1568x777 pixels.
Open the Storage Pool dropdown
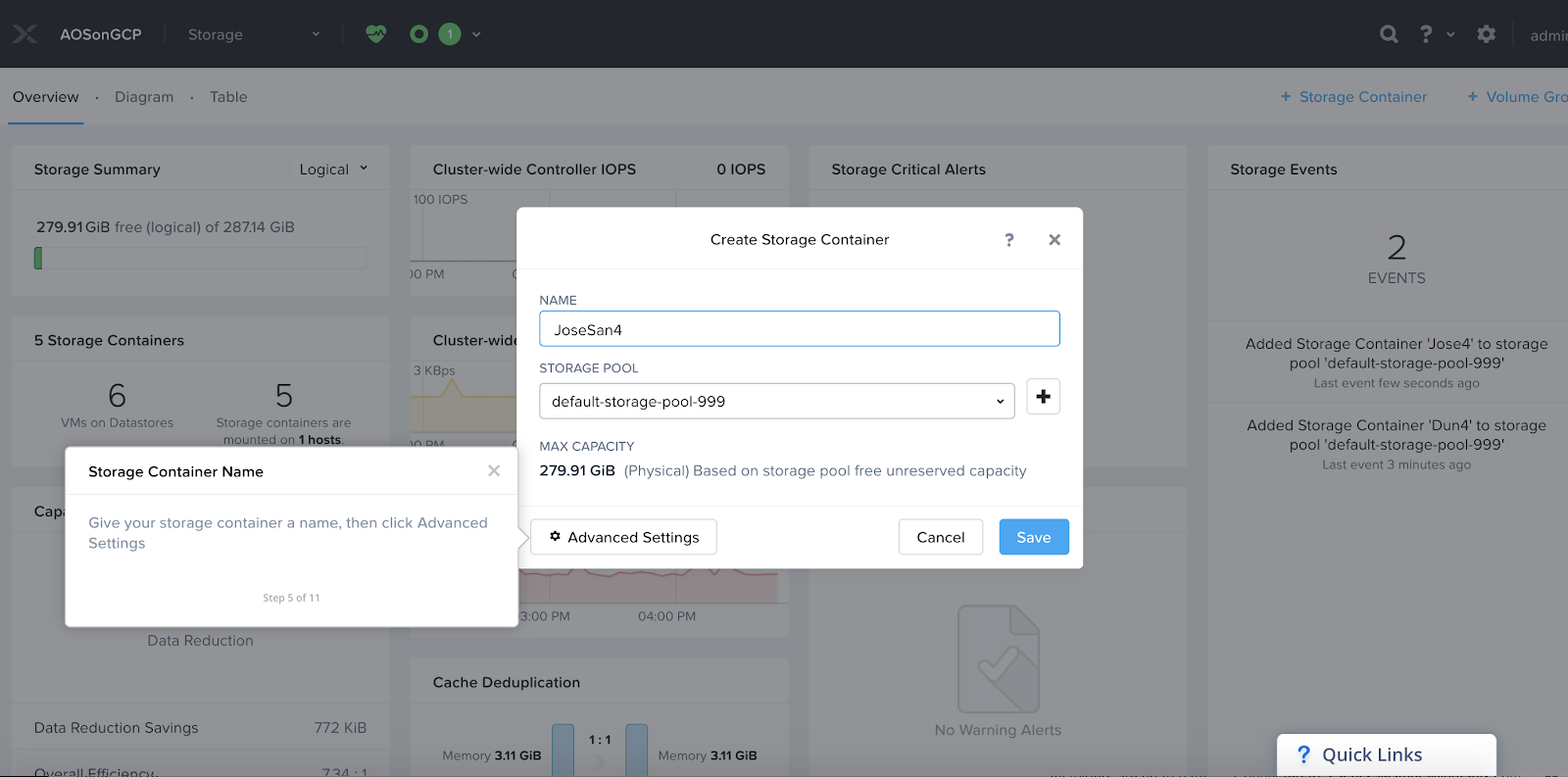coord(776,401)
